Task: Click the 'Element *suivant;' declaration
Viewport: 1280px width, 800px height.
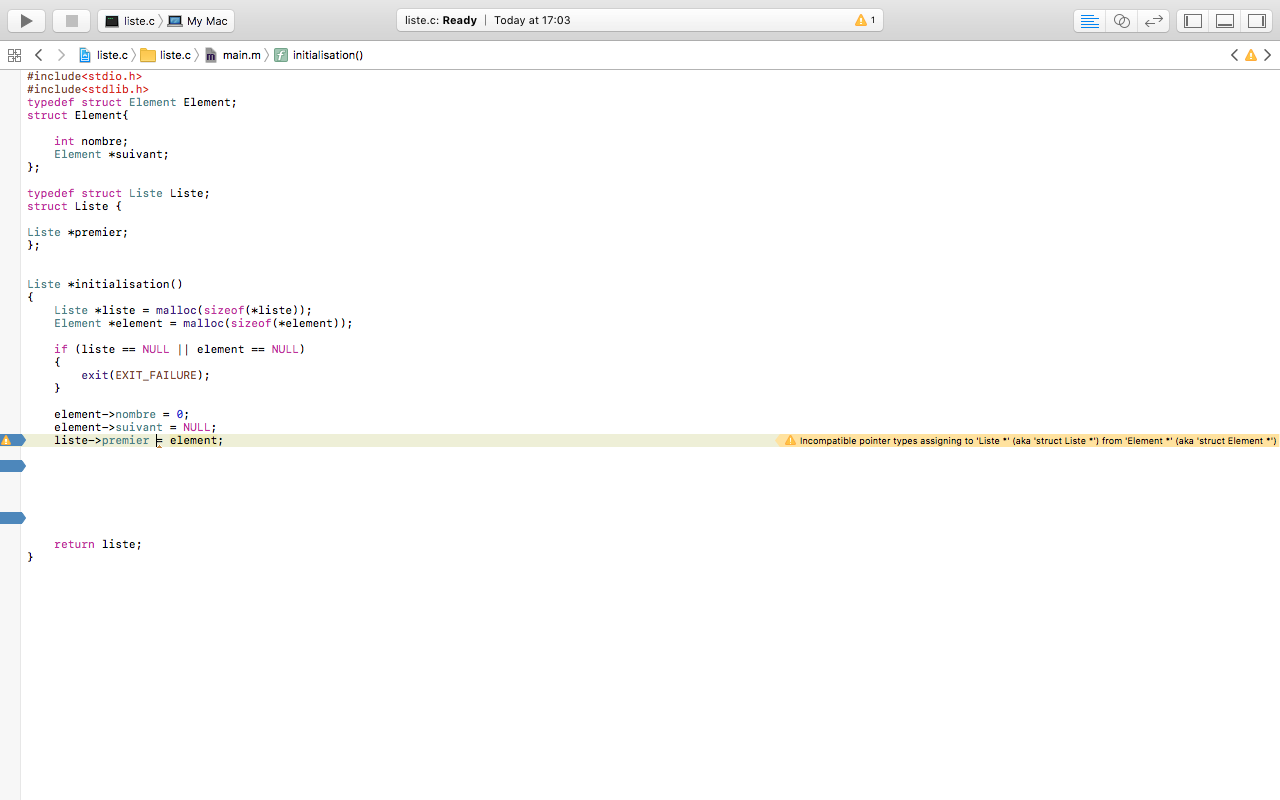Action: pos(111,154)
